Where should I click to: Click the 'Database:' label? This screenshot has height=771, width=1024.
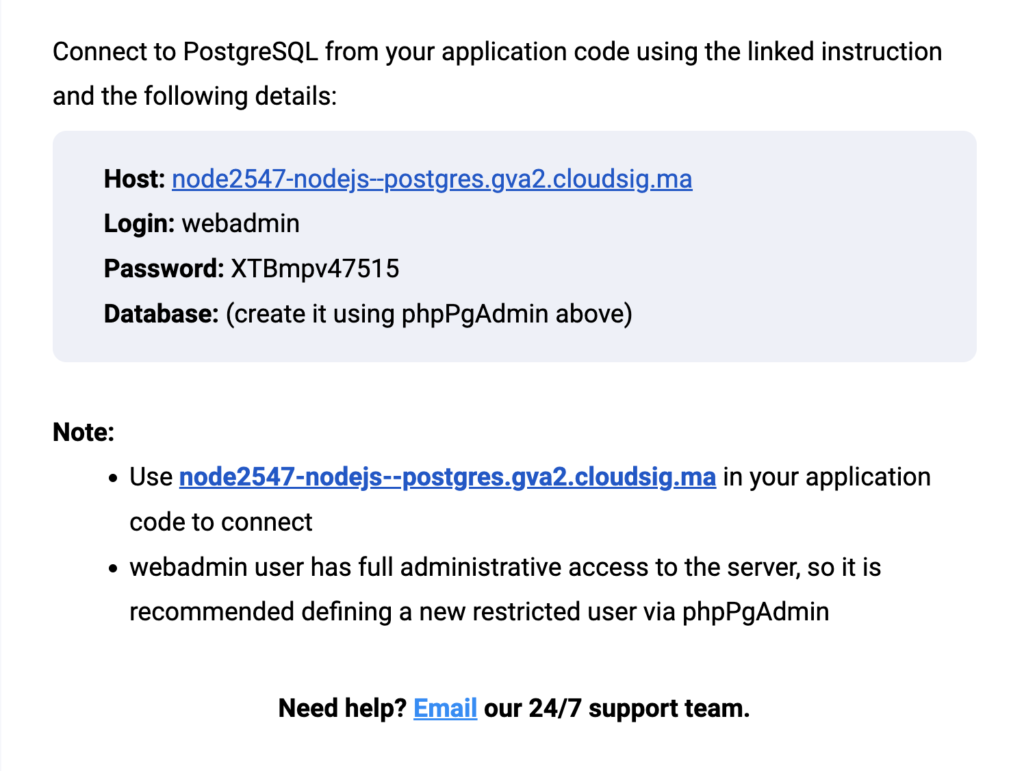click(161, 314)
